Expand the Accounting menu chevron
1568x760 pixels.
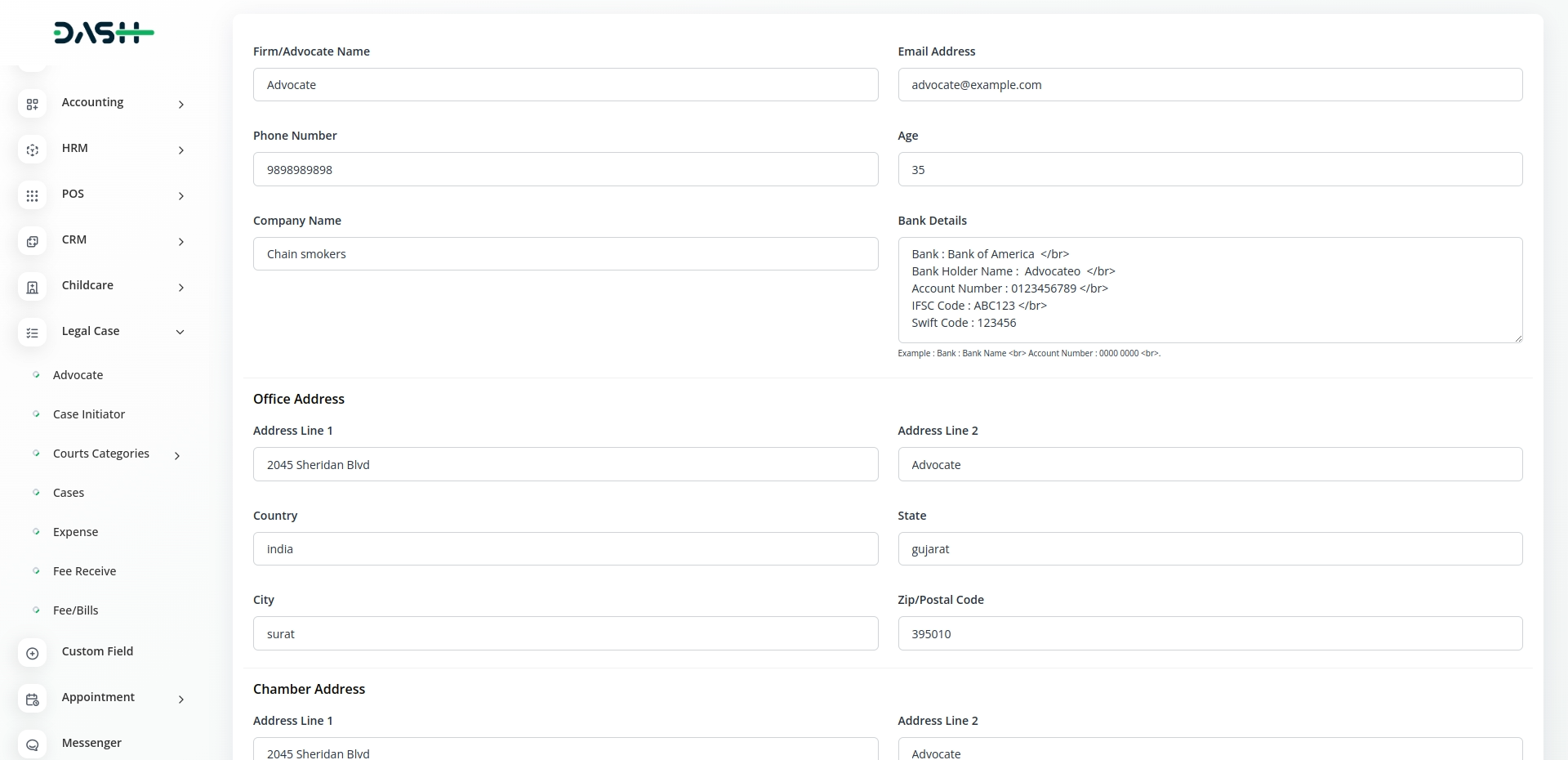(180, 105)
